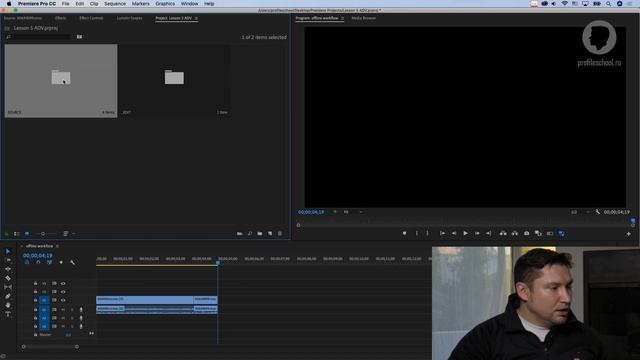The width and height of the screenshot is (640, 360).
Task: Open the Graphics menu
Action: [x=165, y=4]
